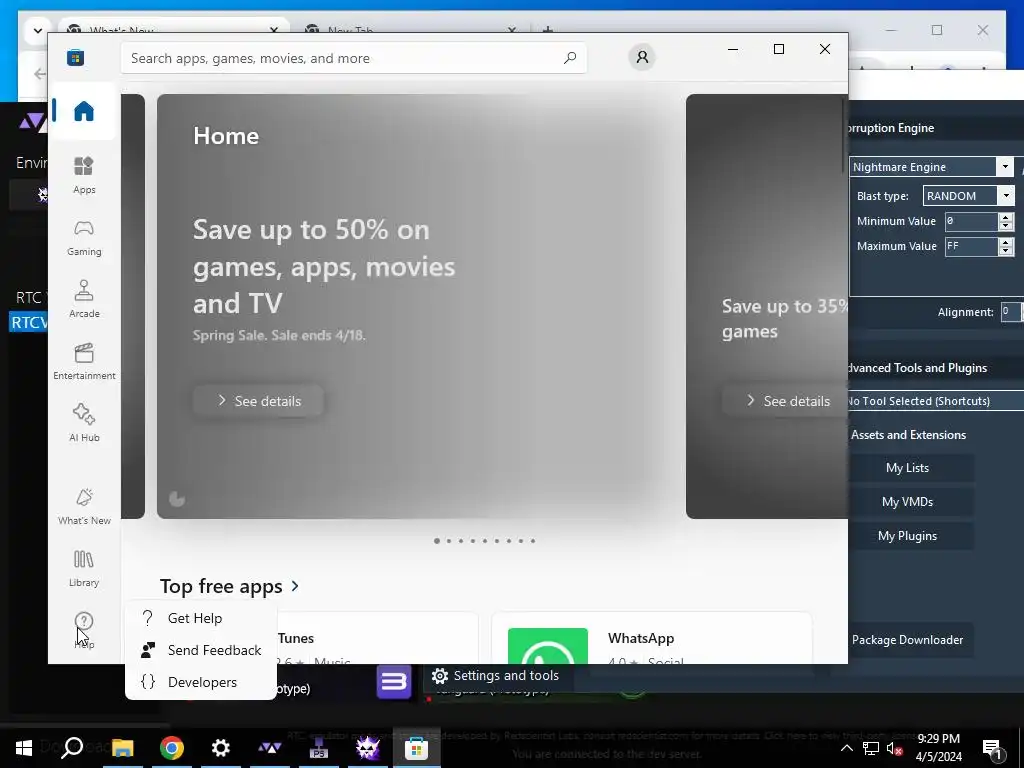Screen dimensions: 1024x768
Task: Open the Package Downloader in RTC
Action: tap(907, 640)
